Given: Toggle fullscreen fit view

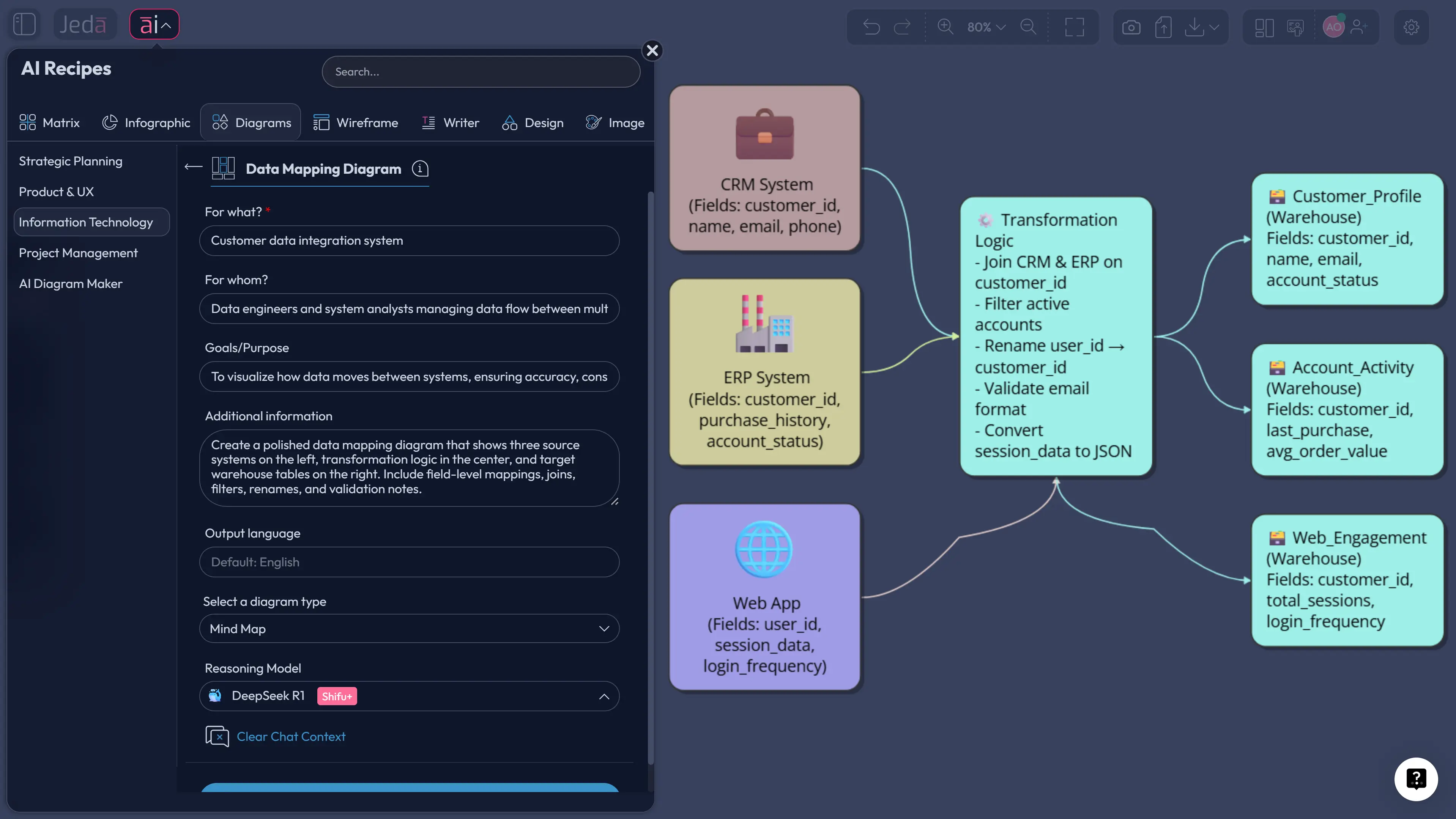Looking at the screenshot, I should 1074,27.
